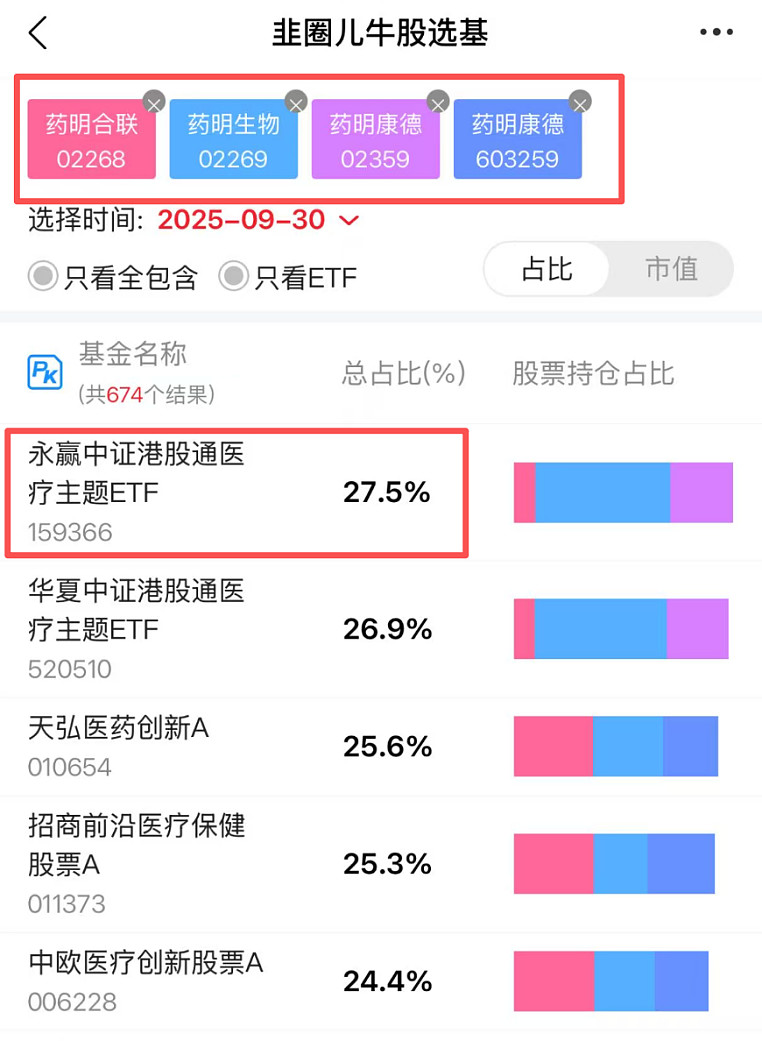The height and width of the screenshot is (1041, 762).
Task: Tap the back arrow icon
Action: (x=38, y=33)
